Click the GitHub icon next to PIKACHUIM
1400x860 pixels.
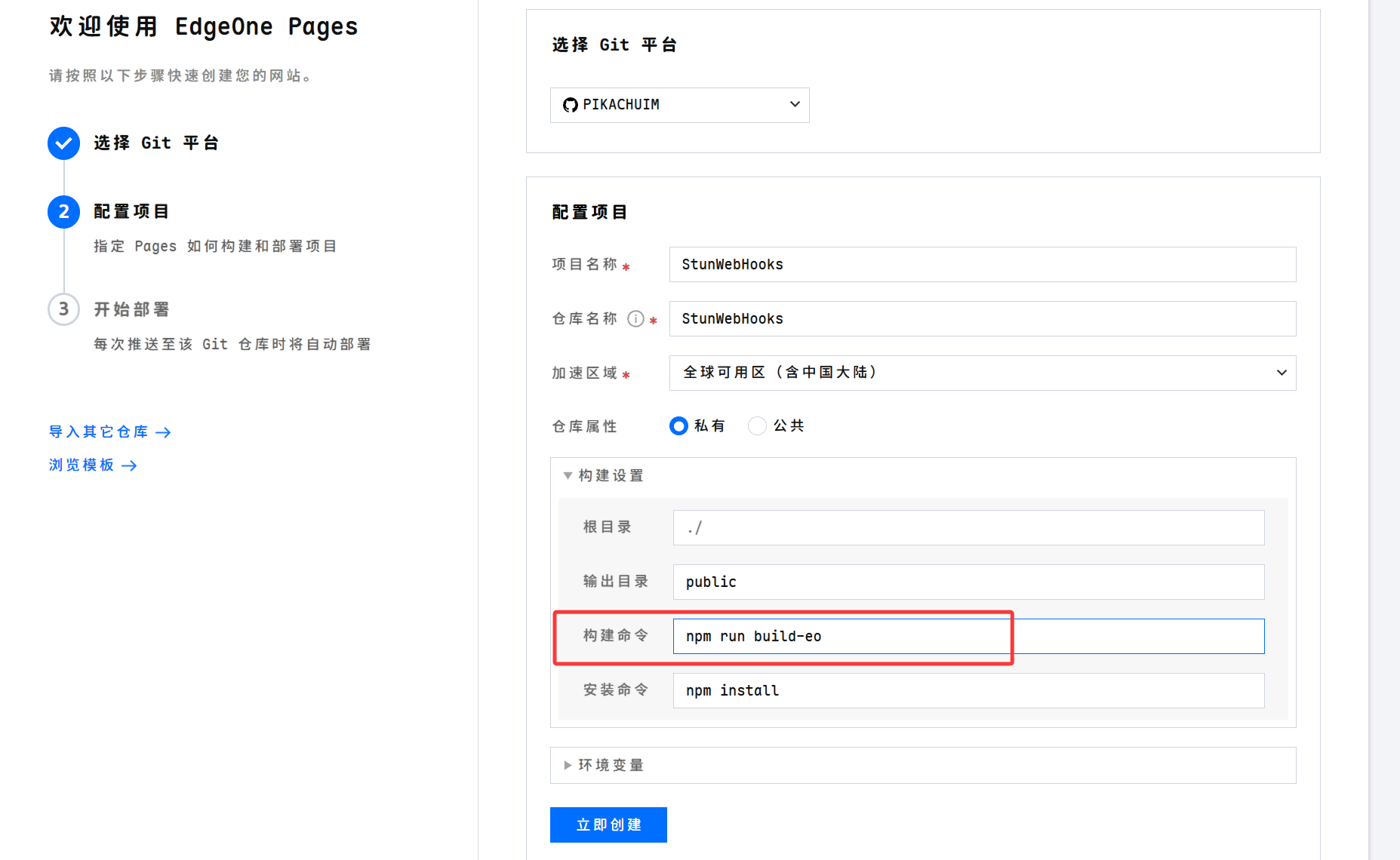[x=571, y=105]
